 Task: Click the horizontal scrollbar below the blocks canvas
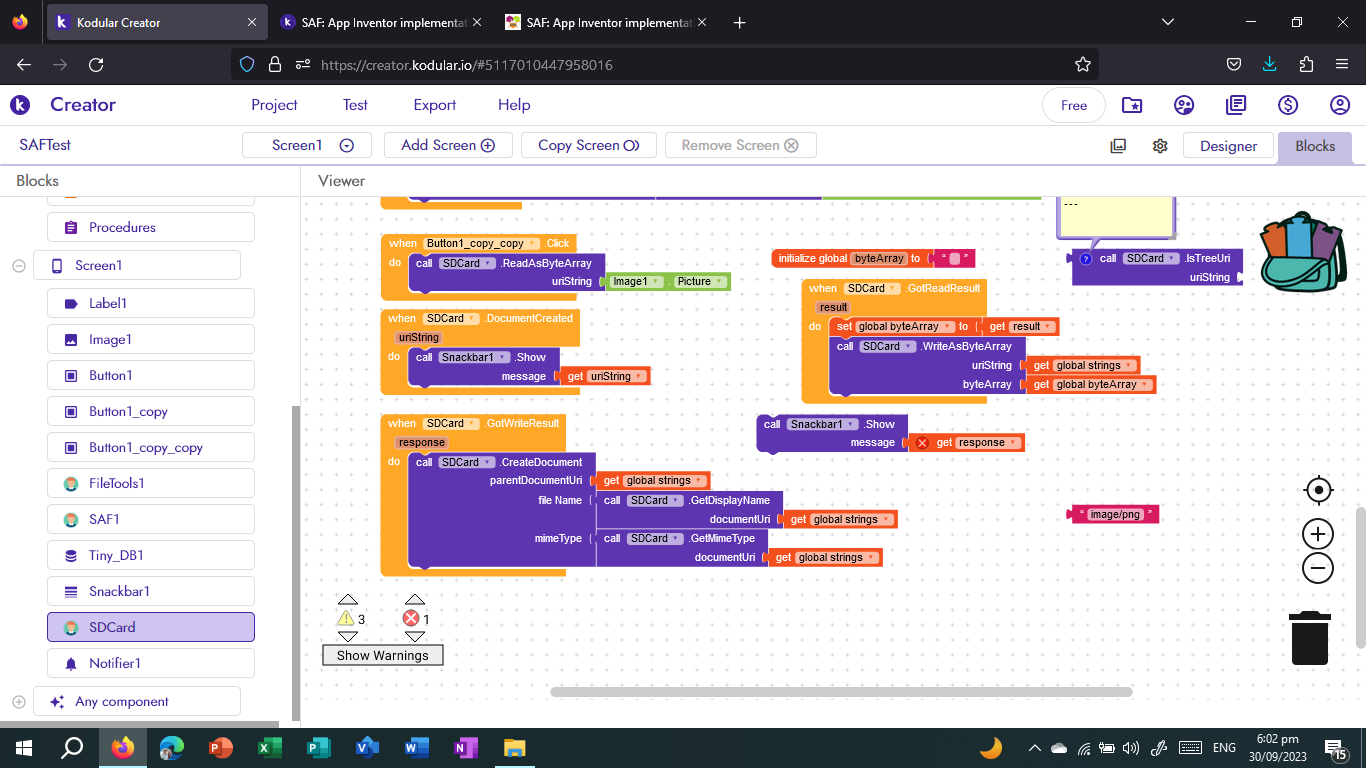pyautogui.click(x=840, y=691)
